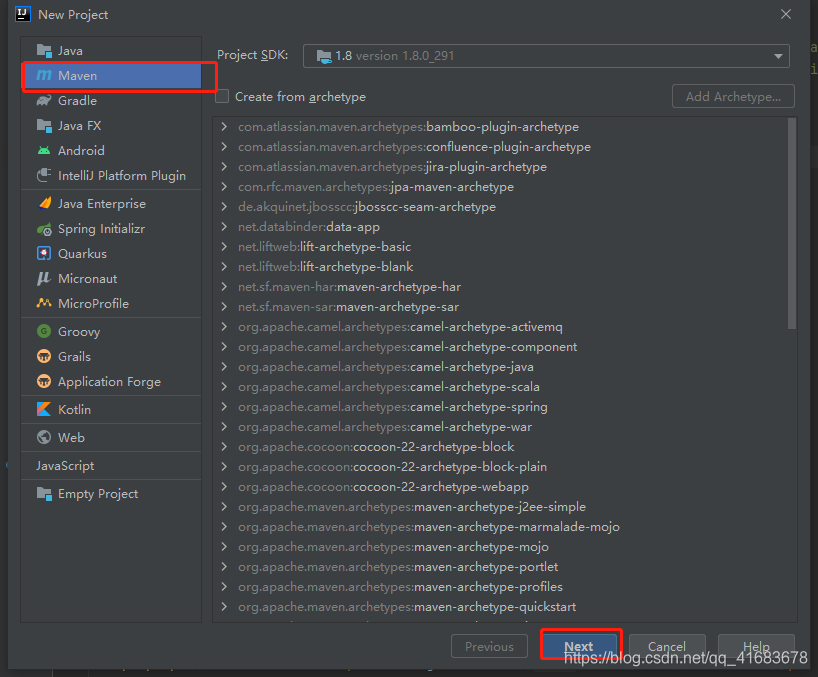Open the Project SDK dropdown arrow
This screenshot has width=818, height=677.
click(778, 56)
